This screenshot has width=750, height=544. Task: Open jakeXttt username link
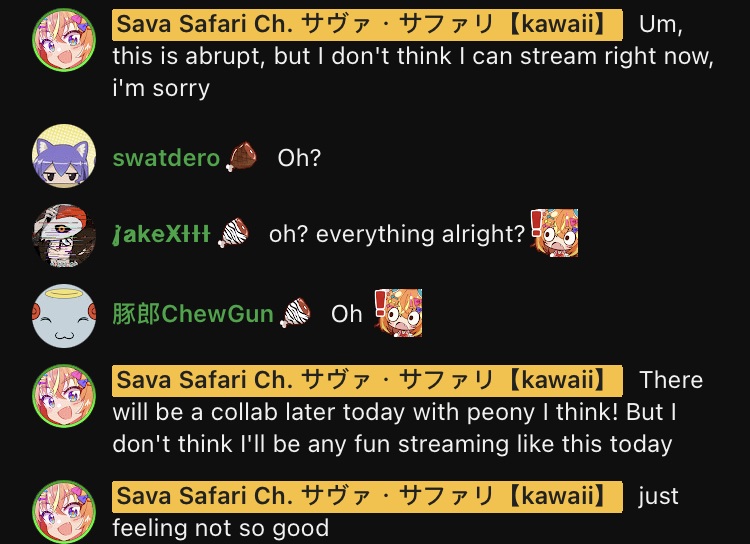pyautogui.click(x=161, y=234)
